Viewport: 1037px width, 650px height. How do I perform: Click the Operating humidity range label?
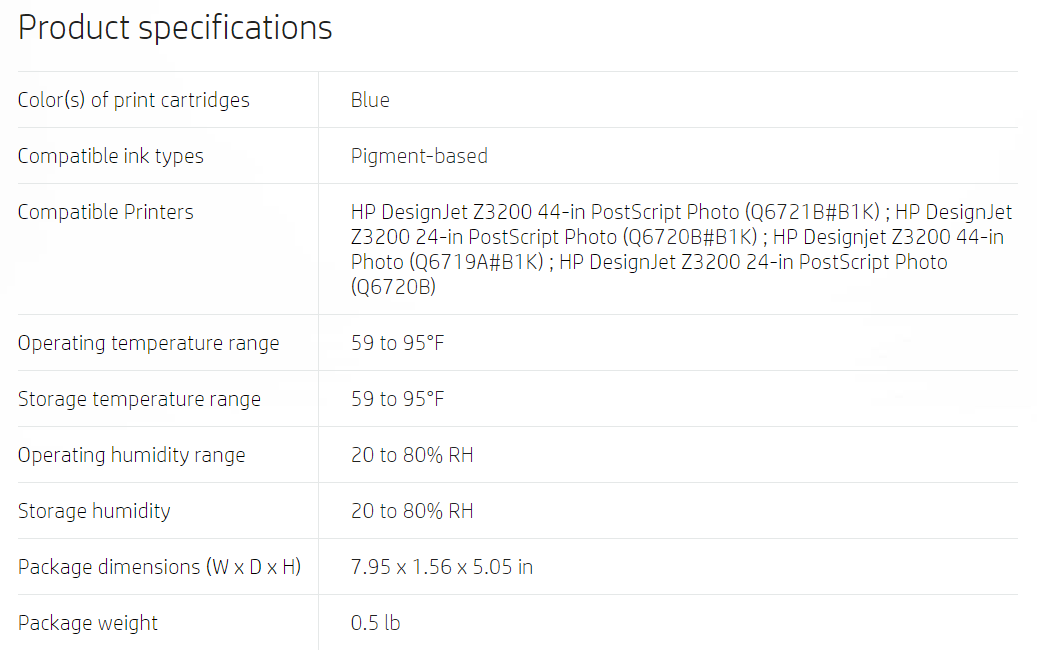pos(131,455)
